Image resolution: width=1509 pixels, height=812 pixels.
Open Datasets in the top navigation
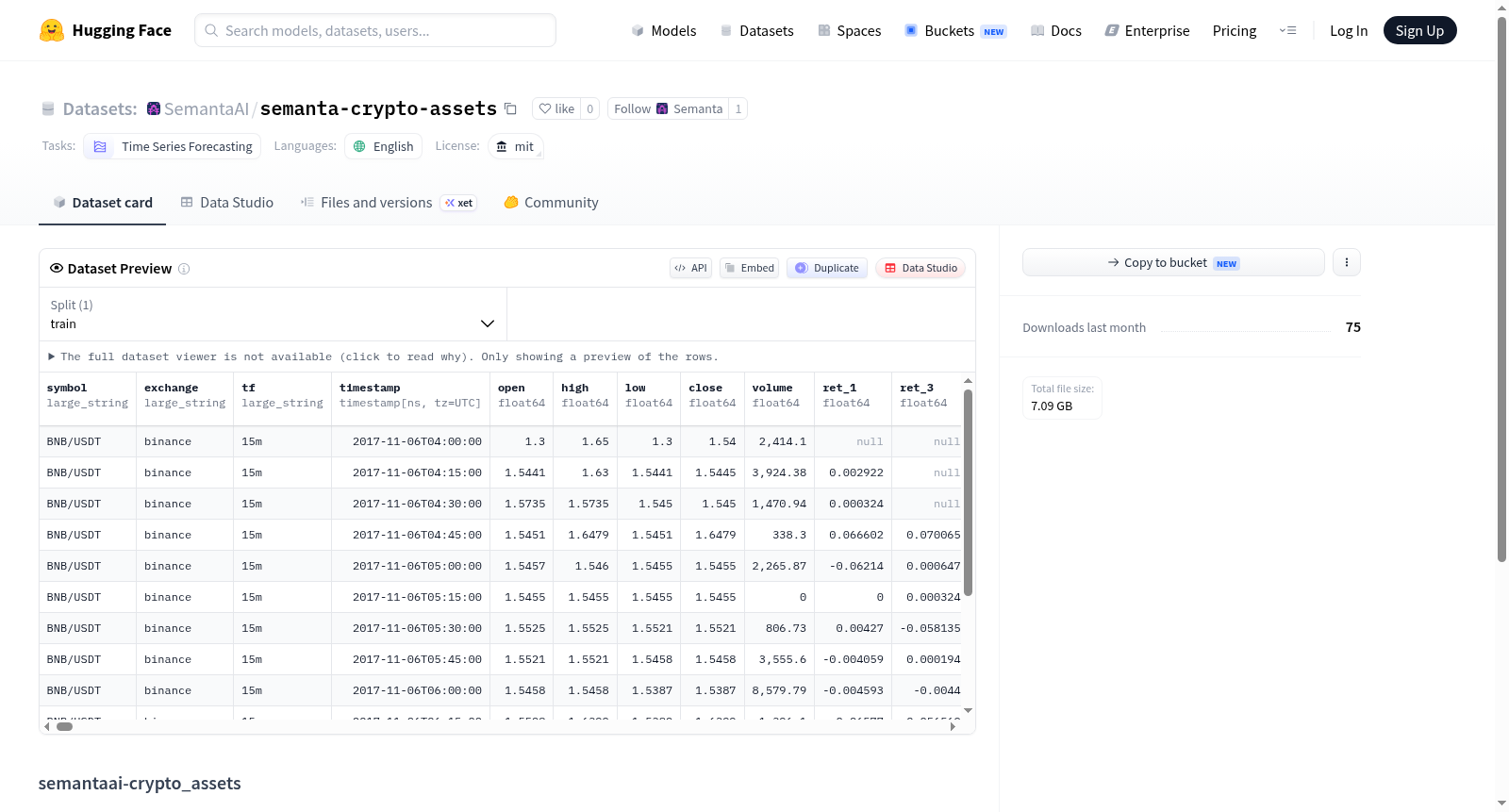pos(756,30)
